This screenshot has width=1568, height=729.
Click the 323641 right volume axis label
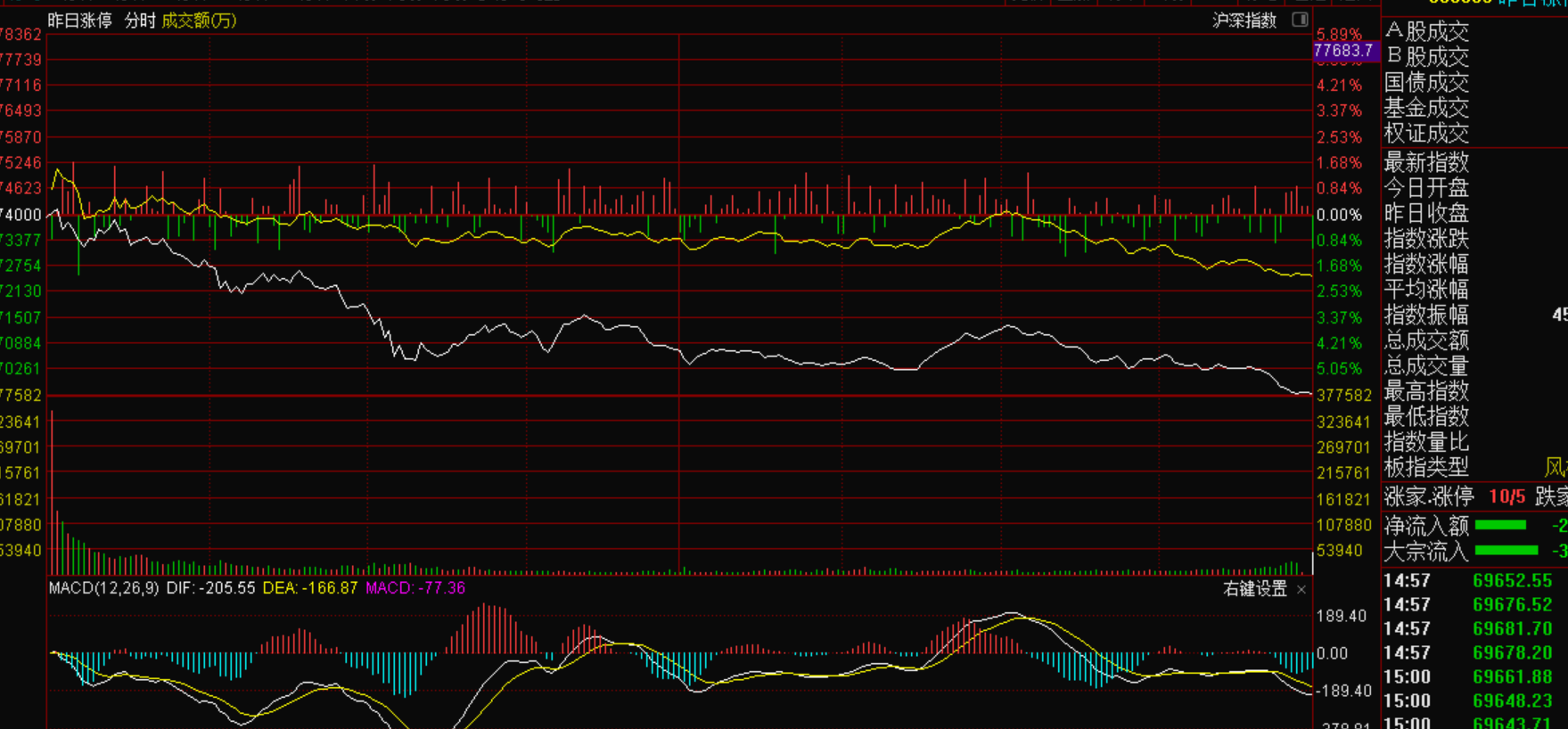pos(1344,422)
